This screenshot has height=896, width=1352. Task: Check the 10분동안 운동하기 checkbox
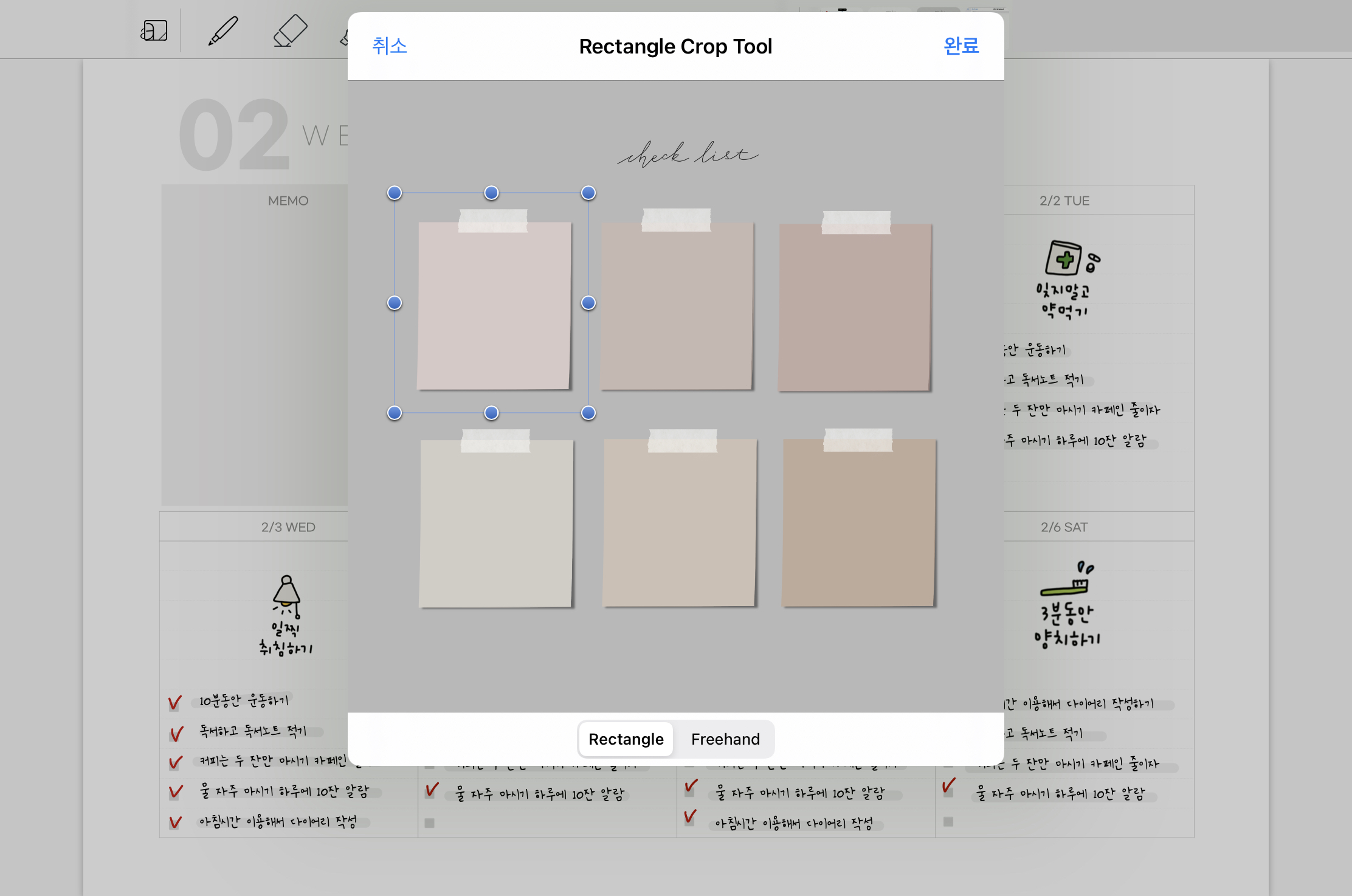point(175,703)
